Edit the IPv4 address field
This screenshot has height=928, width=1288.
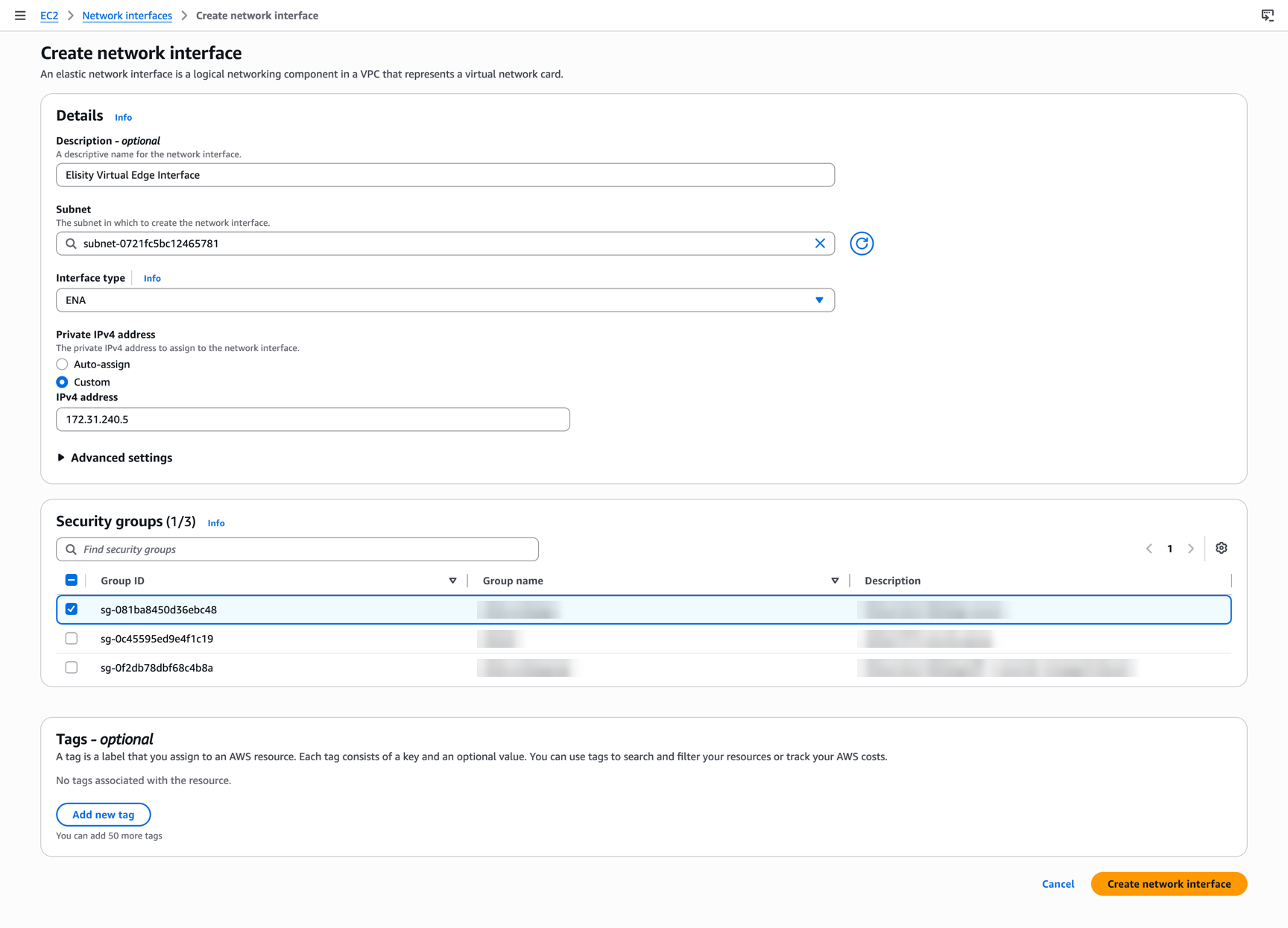point(313,420)
